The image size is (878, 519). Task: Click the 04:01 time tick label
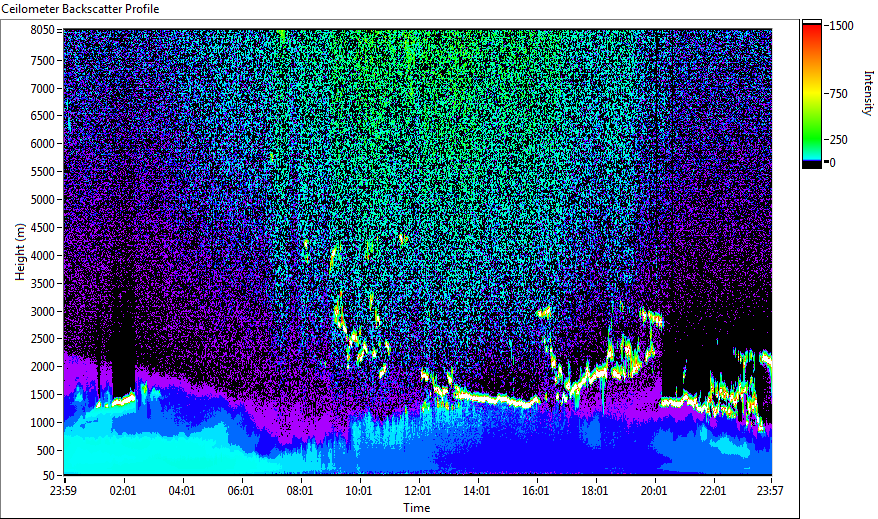[182, 491]
